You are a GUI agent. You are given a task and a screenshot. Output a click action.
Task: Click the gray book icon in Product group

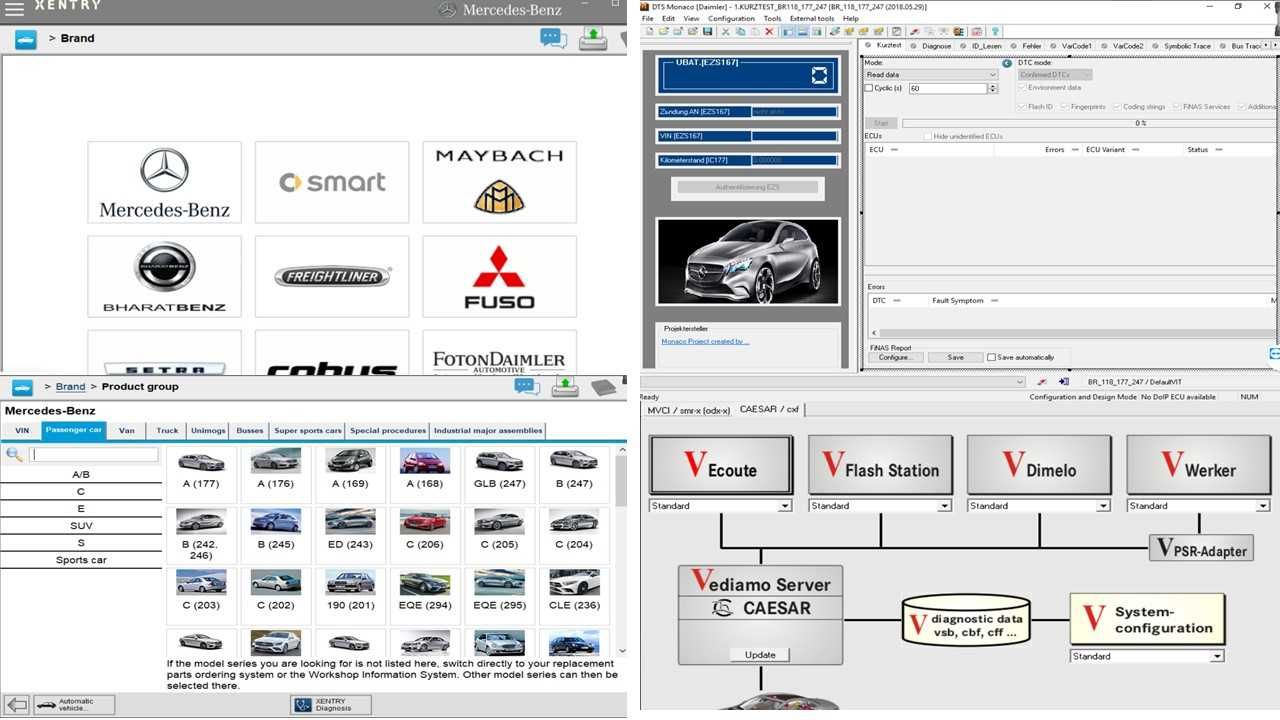pyautogui.click(x=603, y=387)
